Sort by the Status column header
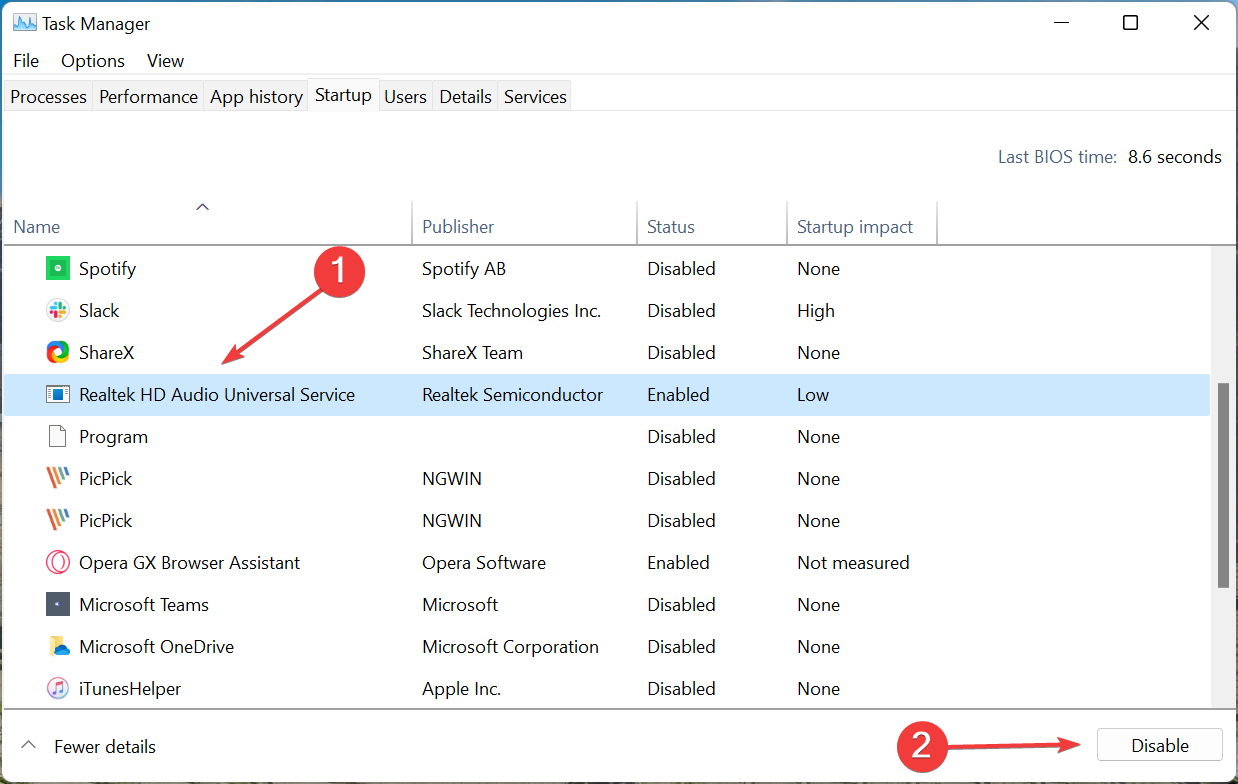Viewport: 1238px width, 784px height. pyautogui.click(x=711, y=221)
